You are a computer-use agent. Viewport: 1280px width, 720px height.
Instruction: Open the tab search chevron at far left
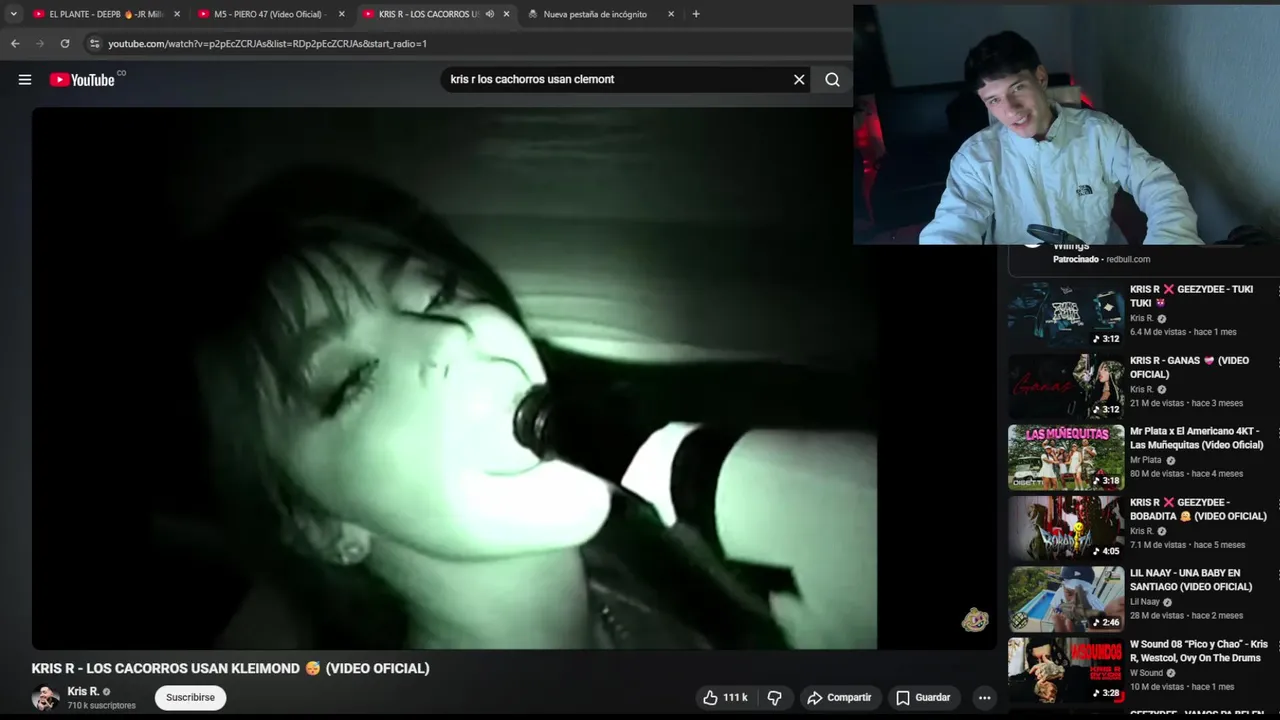coord(13,14)
